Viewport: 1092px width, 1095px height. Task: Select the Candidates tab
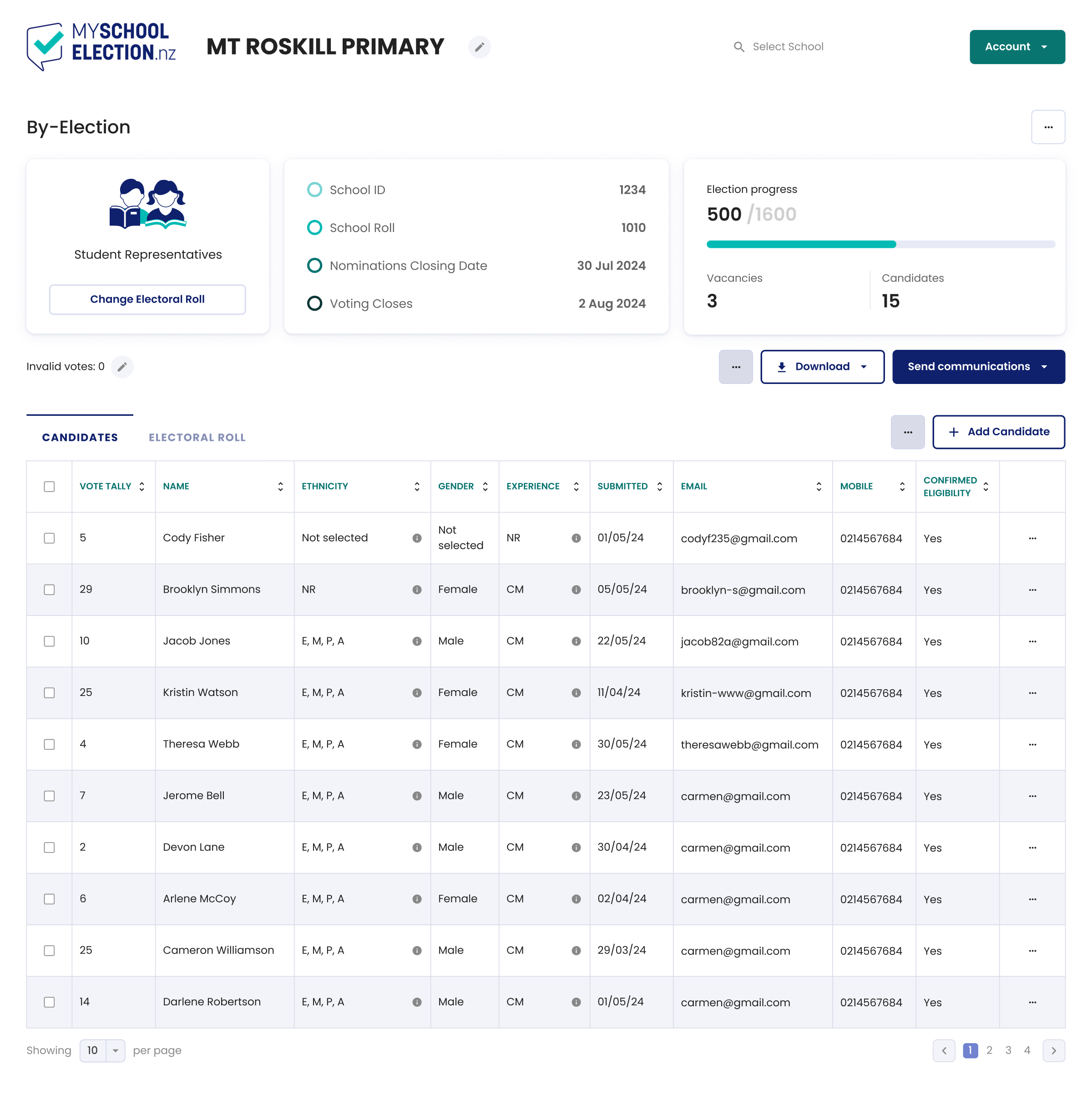[x=80, y=438]
